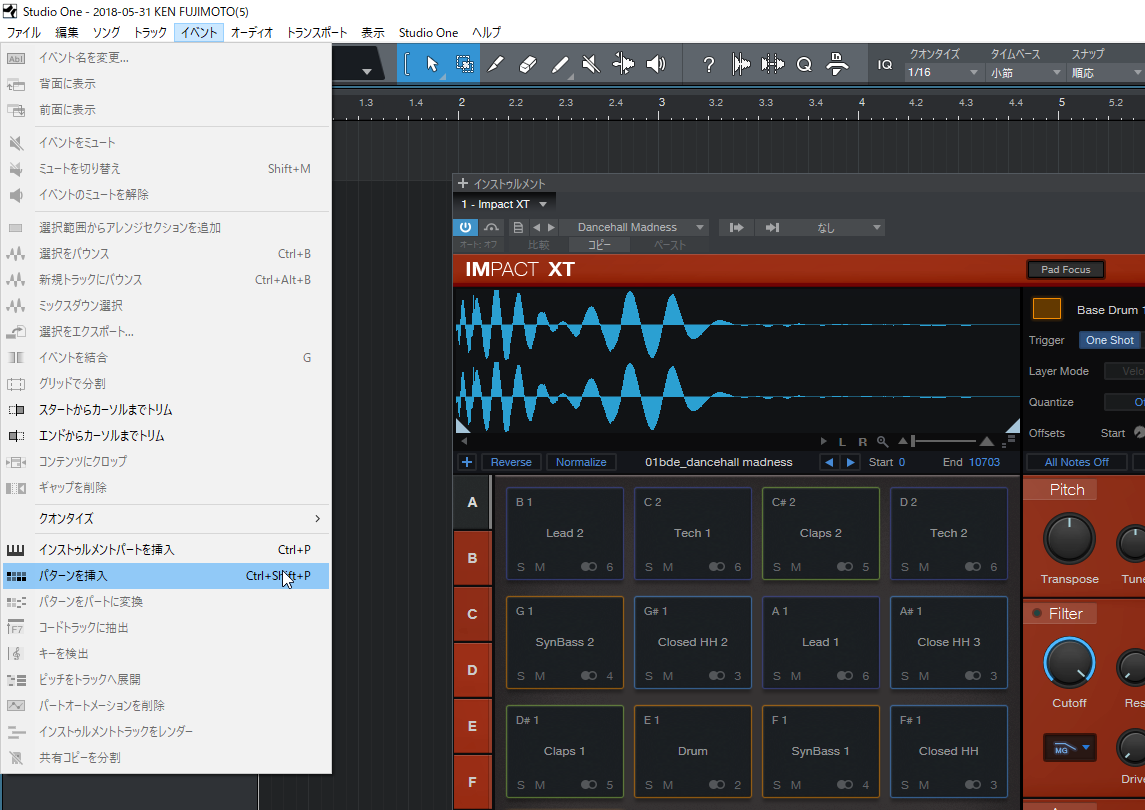Open the Studio One menu
Viewport: 1145px width, 810px height.
pyautogui.click(x=429, y=32)
